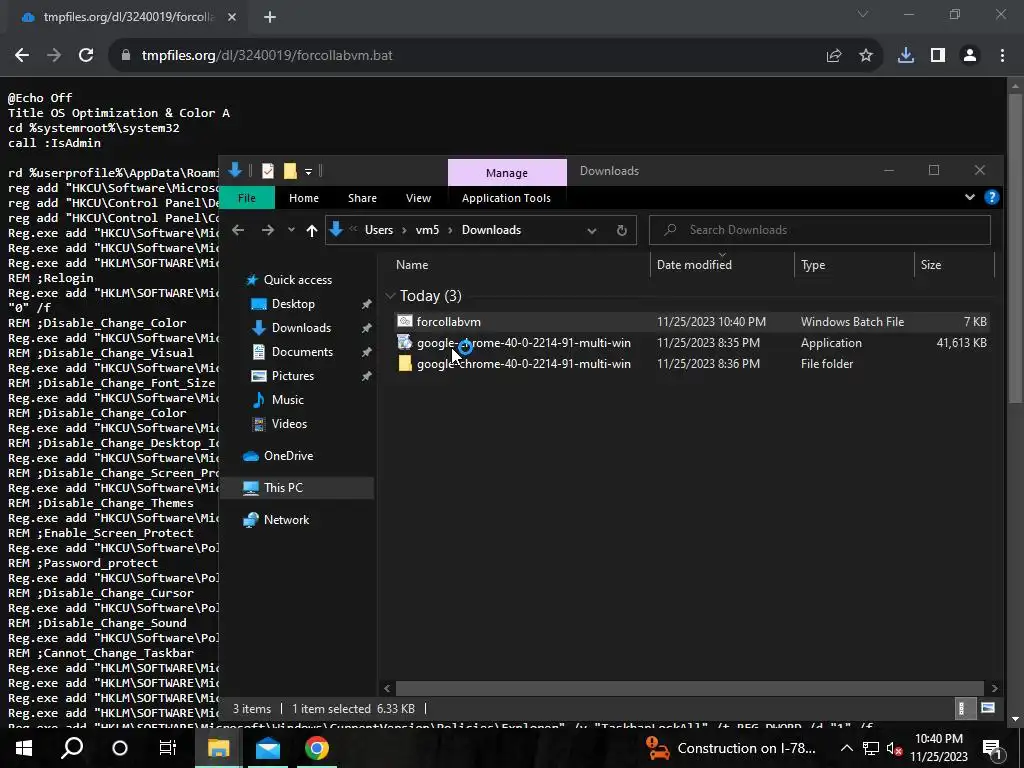1024x768 pixels.
Task: Bookmark this tab with the star icon
Action: coord(866,56)
